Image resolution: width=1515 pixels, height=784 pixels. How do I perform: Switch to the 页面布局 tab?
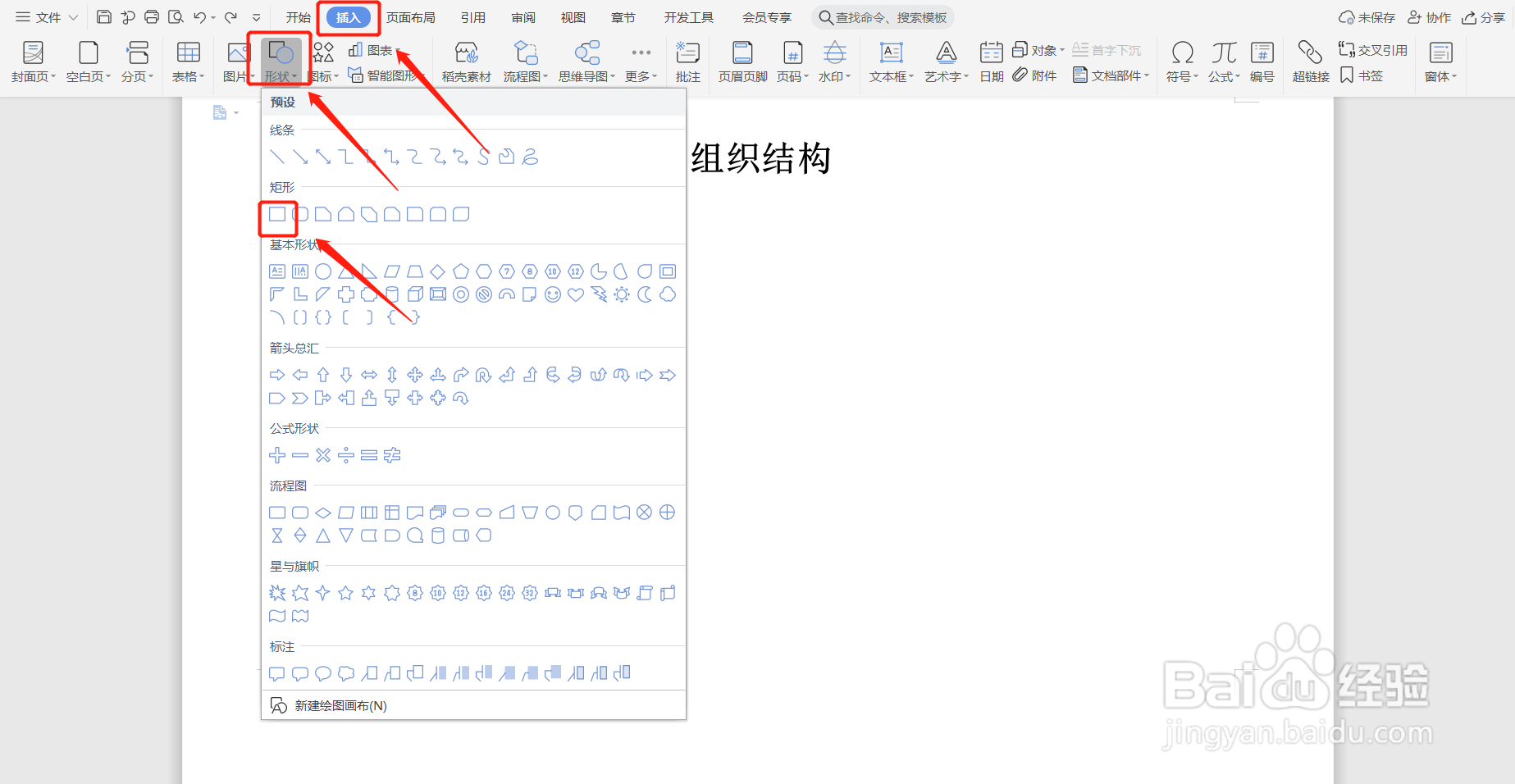(x=411, y=17)
